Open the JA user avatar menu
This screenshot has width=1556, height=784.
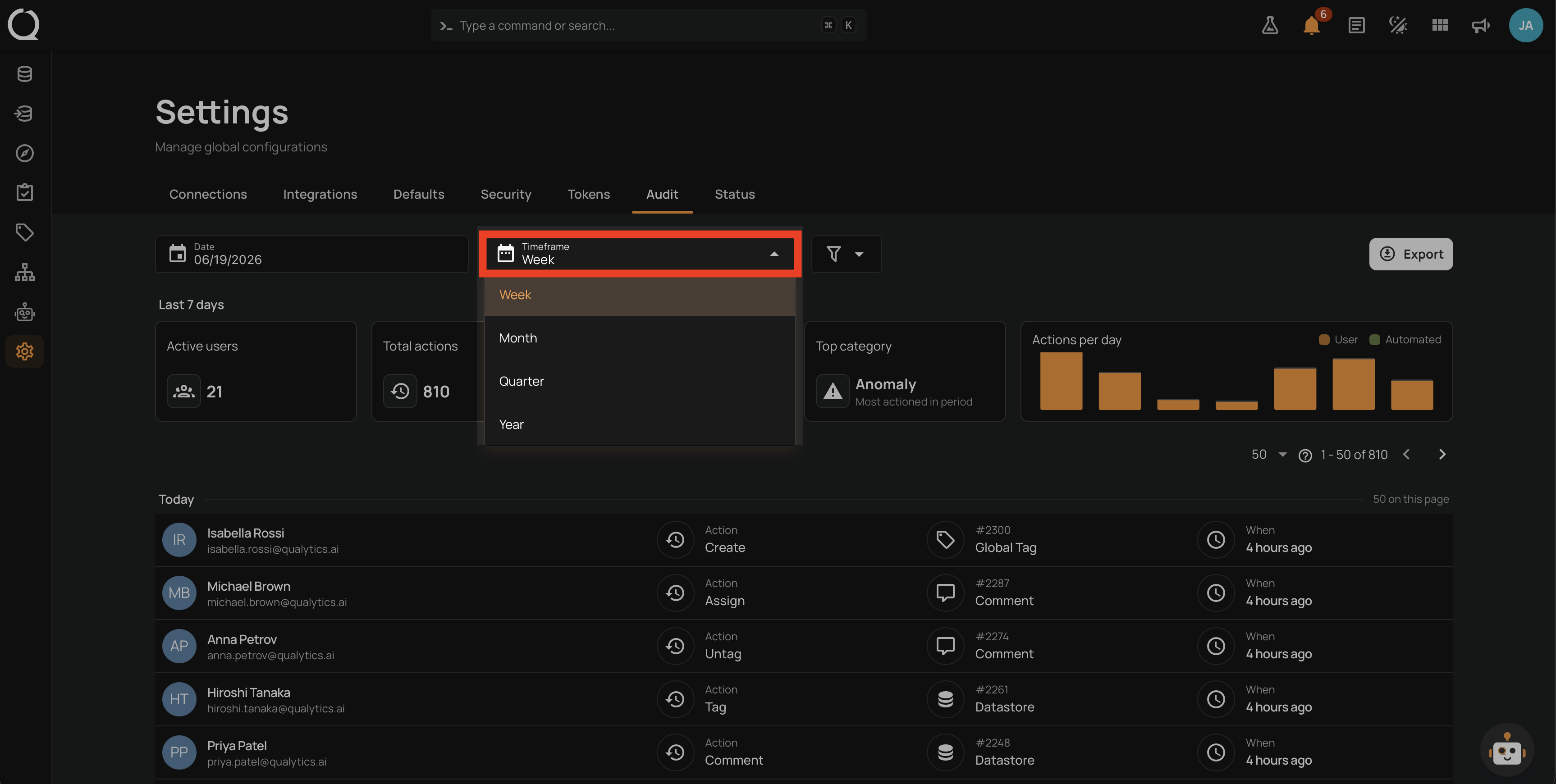tap(1525, 25)
